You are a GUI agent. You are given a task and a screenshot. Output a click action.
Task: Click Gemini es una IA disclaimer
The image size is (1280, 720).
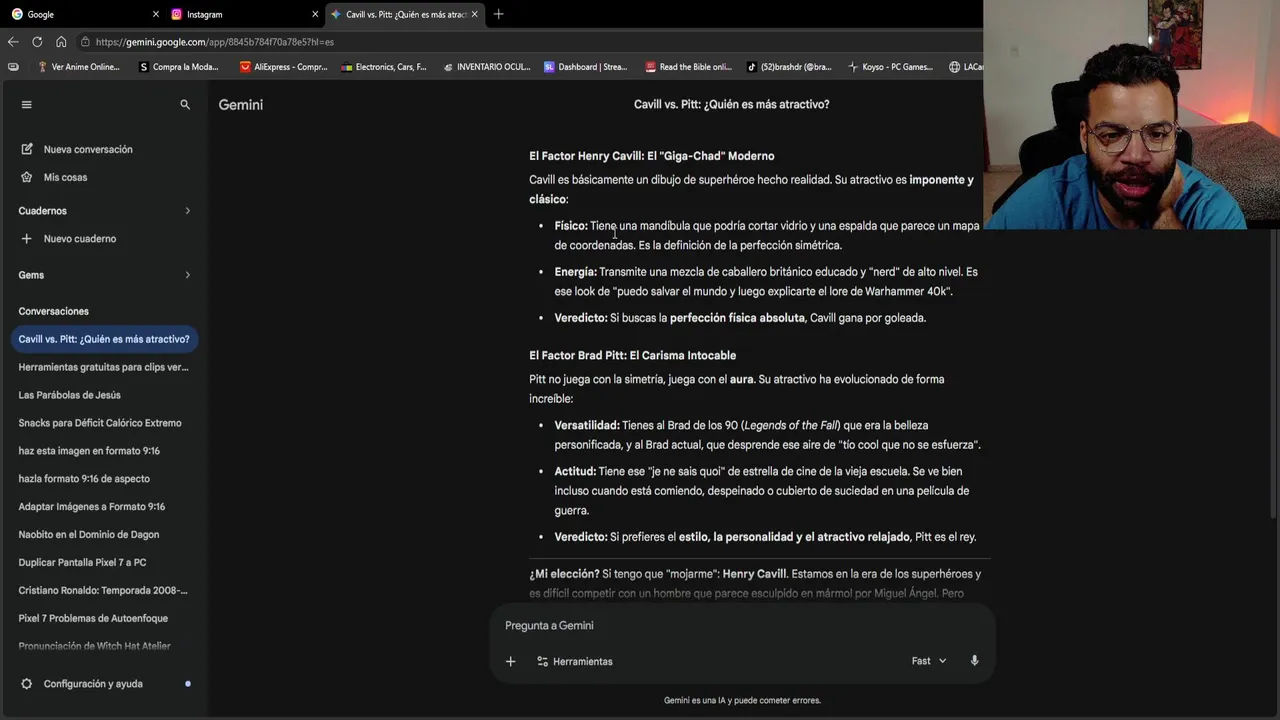click(742, 700)
